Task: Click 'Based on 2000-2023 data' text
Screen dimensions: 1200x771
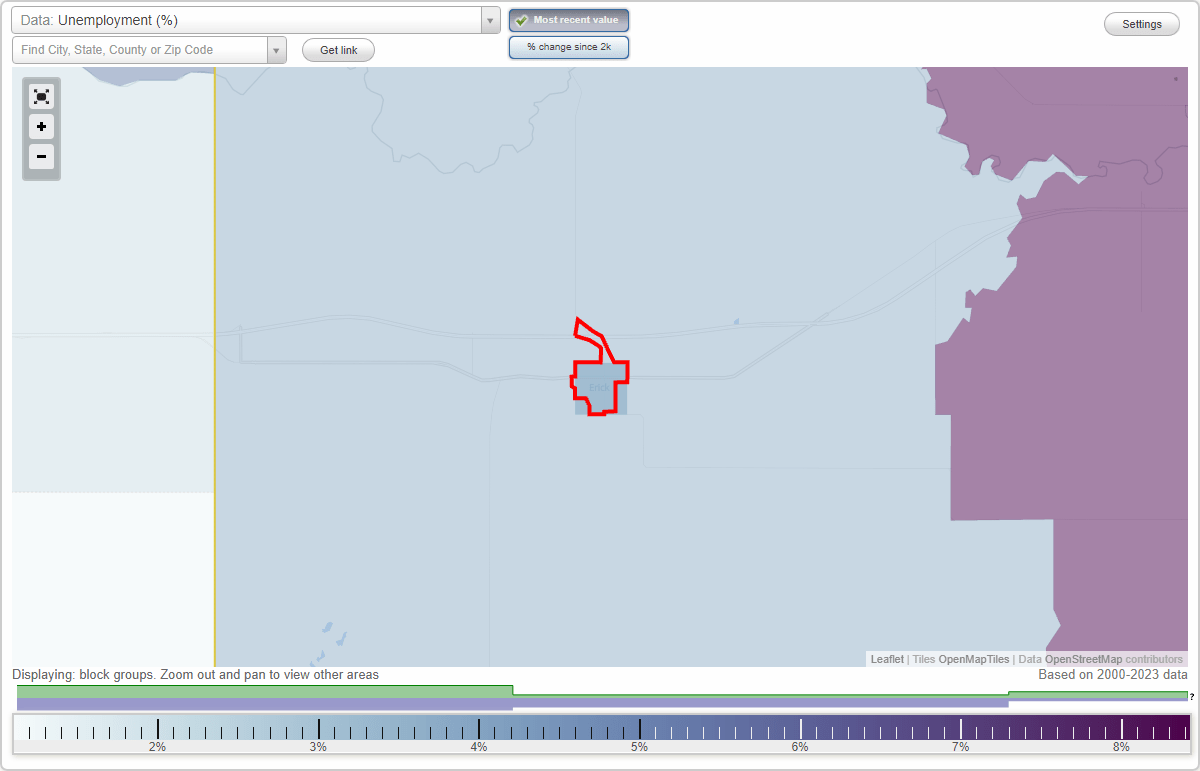Action: point(1113,675)
